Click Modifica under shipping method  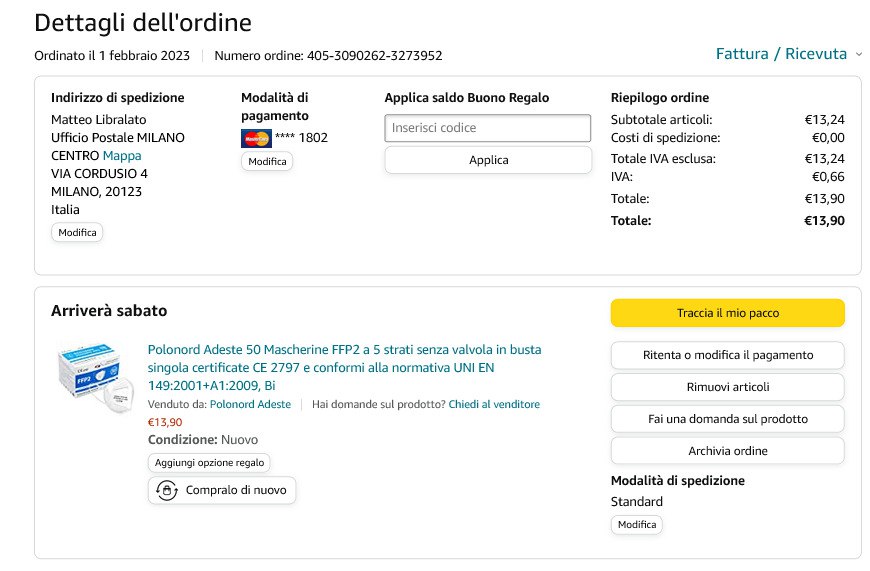(x=636, y=525)
